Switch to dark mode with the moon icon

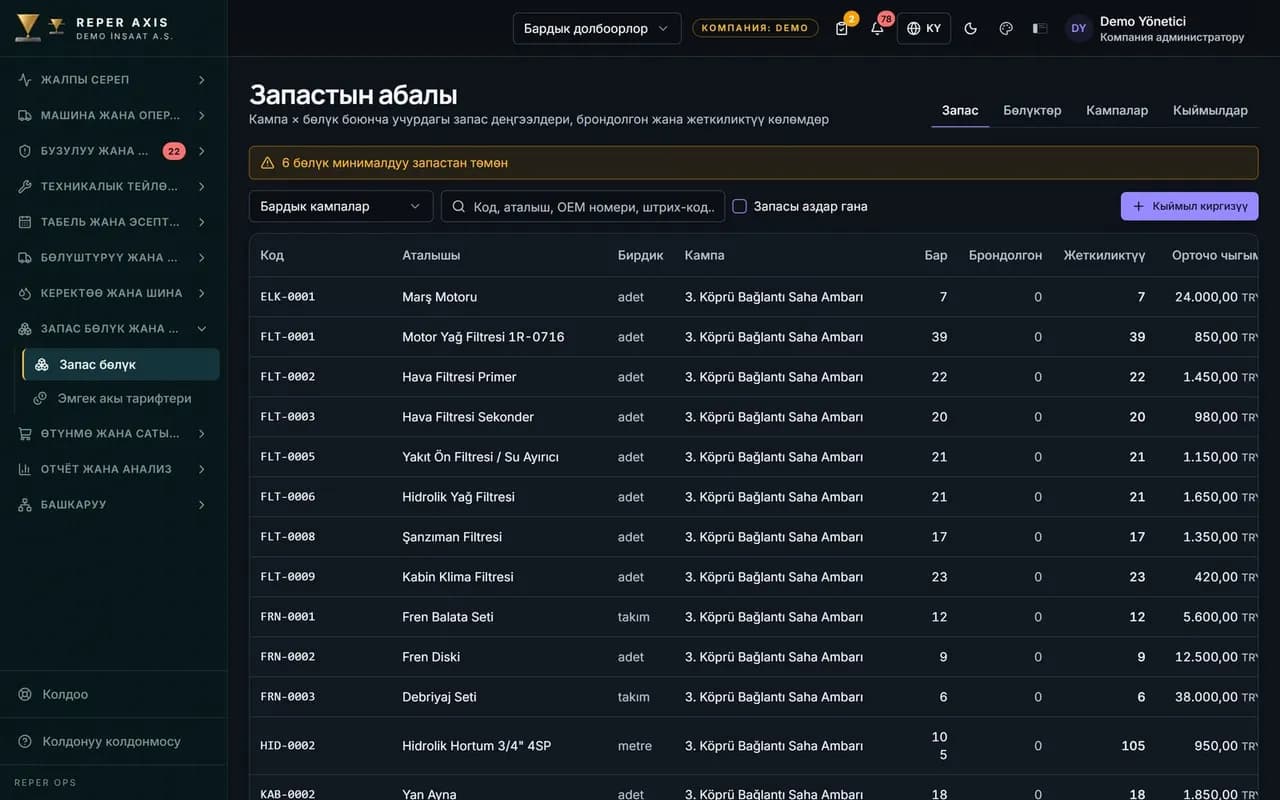coord(970,28)
